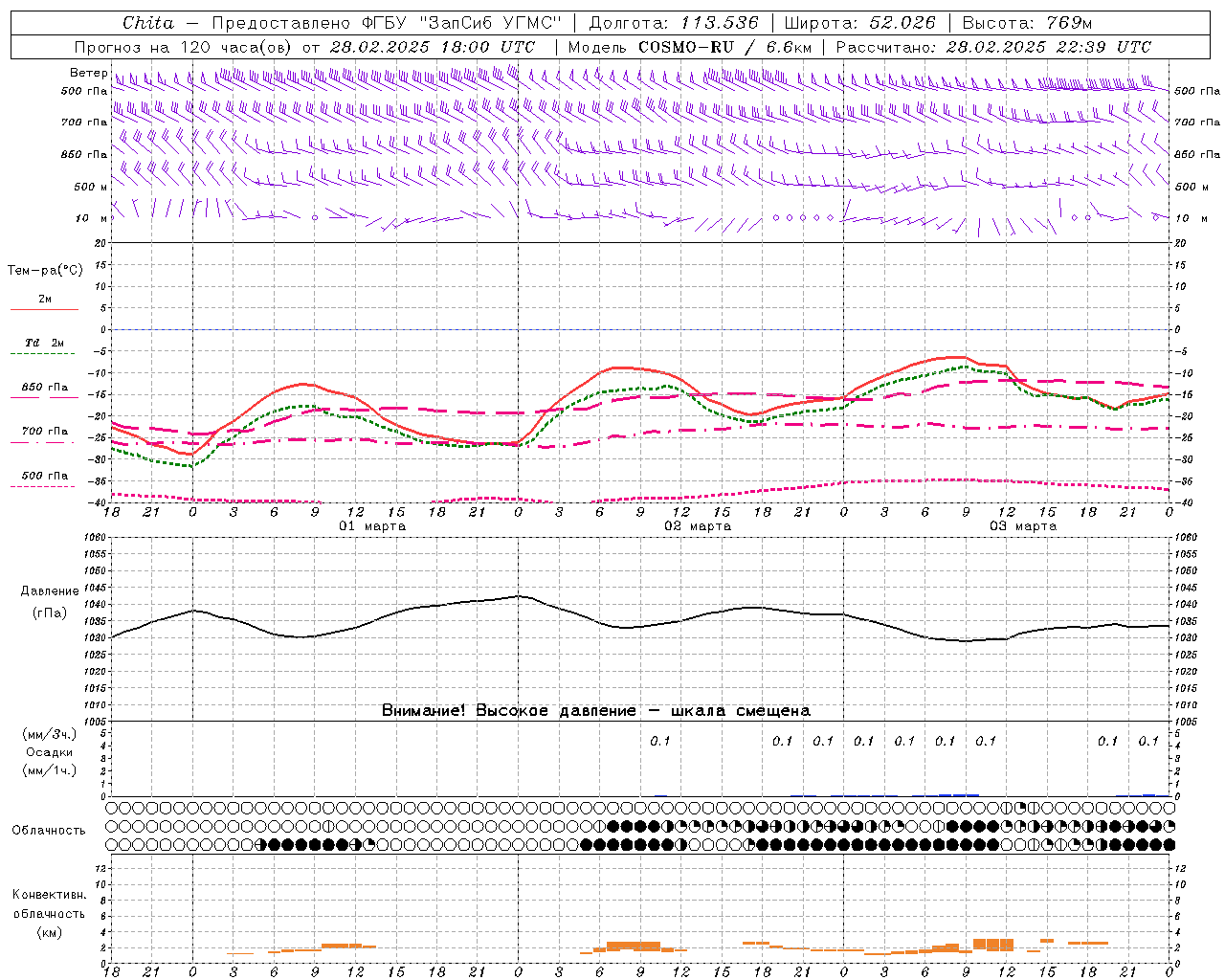Click the "Осадки" precipitation label
The image size is (1225, 980).
point(50,752)
